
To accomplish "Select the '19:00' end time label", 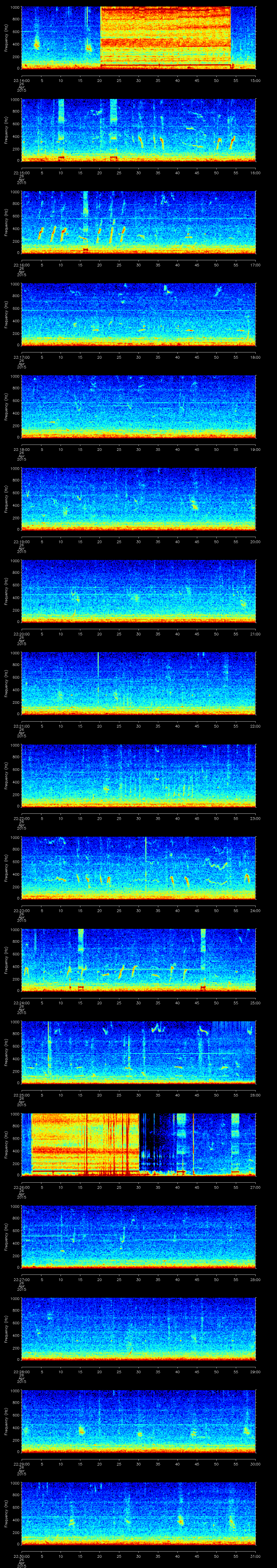I will 255,449.
